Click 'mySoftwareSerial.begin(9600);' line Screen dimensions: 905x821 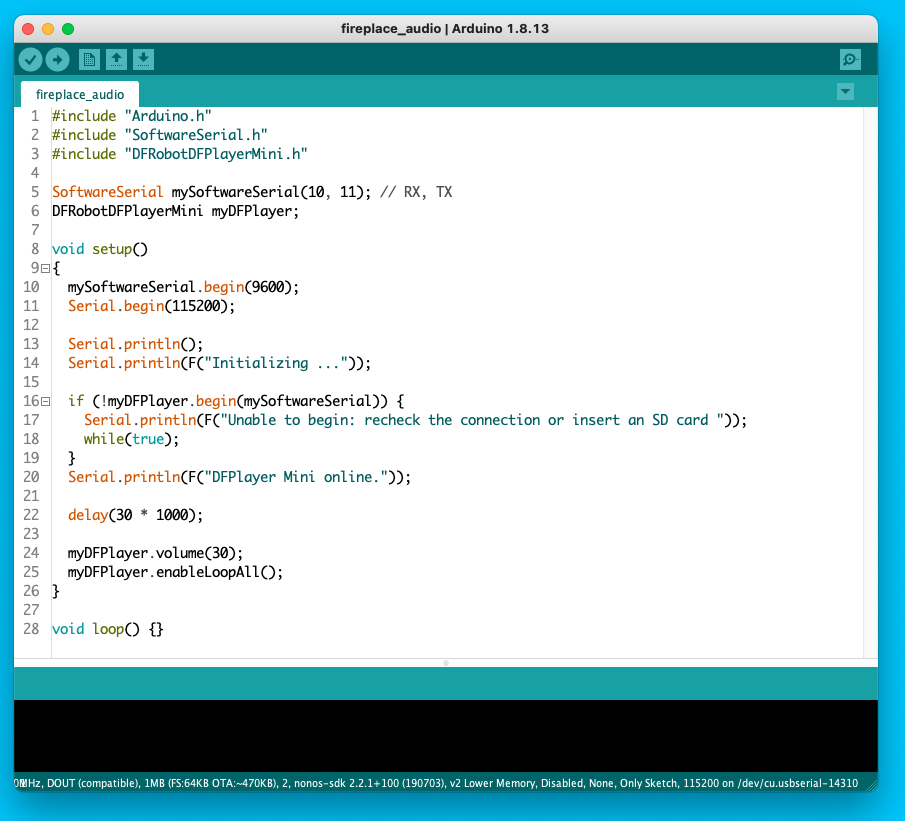pos(183,287)
